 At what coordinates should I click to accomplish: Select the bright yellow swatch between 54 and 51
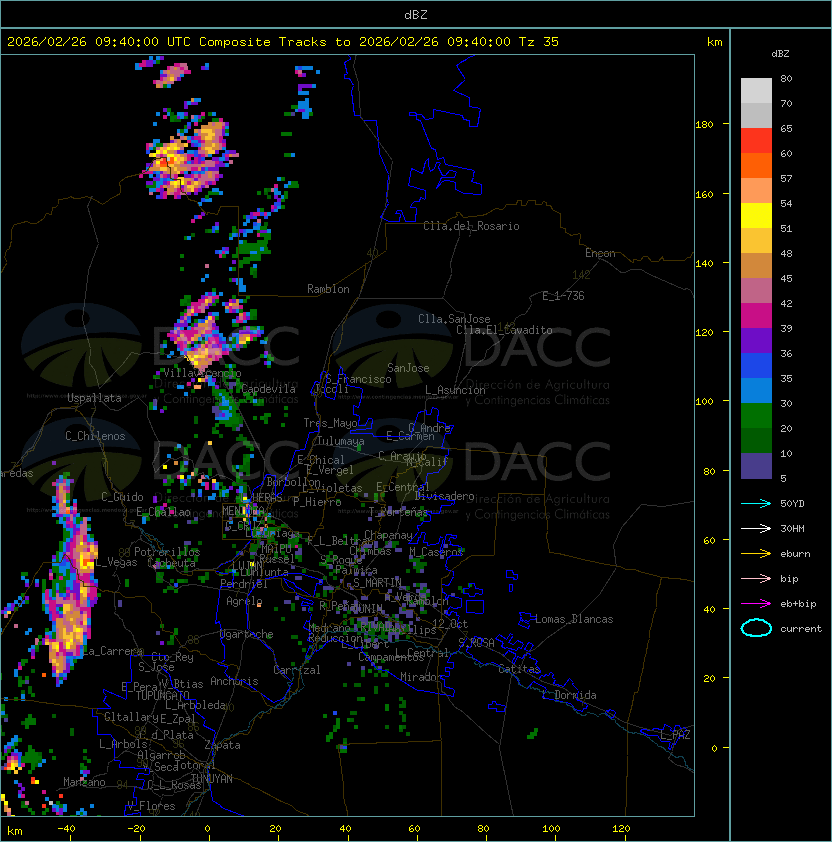[756, 216]
